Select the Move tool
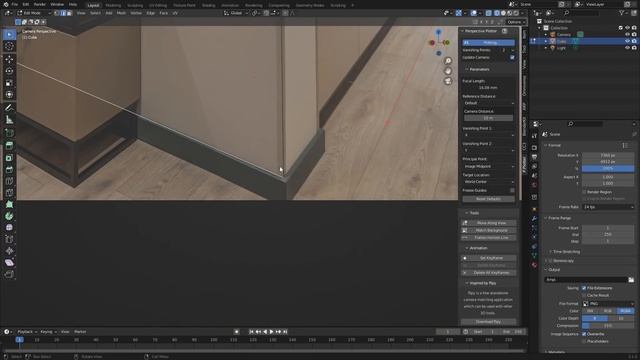Image resolution: width=640 pixels, height=360 pixels. pos(9,60)
